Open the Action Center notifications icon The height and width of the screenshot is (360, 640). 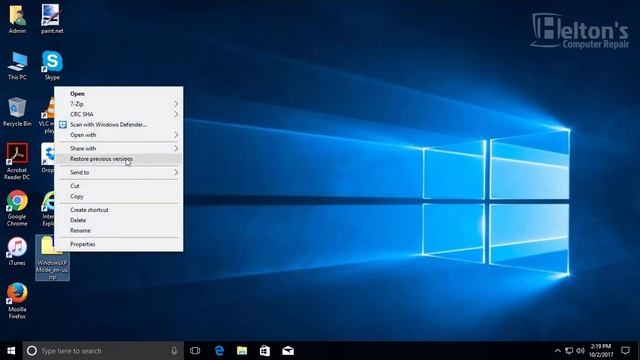(x=625, y=351)
